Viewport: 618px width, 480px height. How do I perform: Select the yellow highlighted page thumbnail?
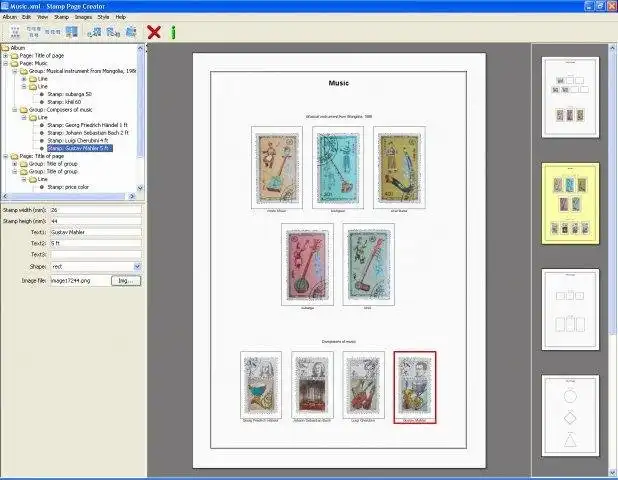570,204
